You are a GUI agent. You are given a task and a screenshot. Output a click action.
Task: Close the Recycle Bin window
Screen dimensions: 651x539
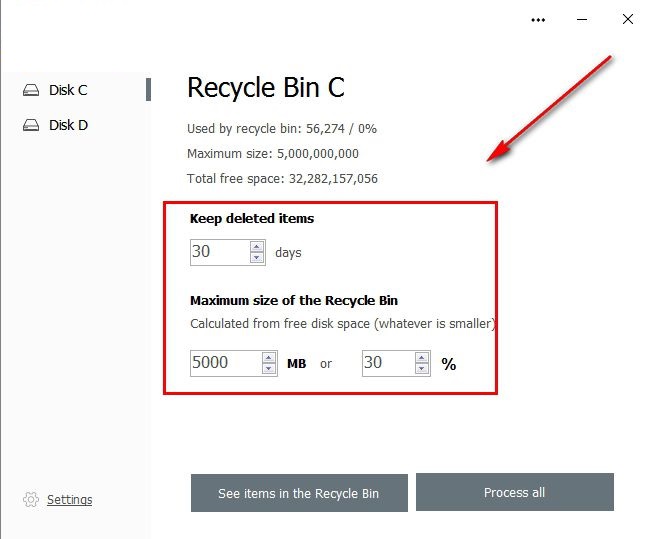[628, 19]
